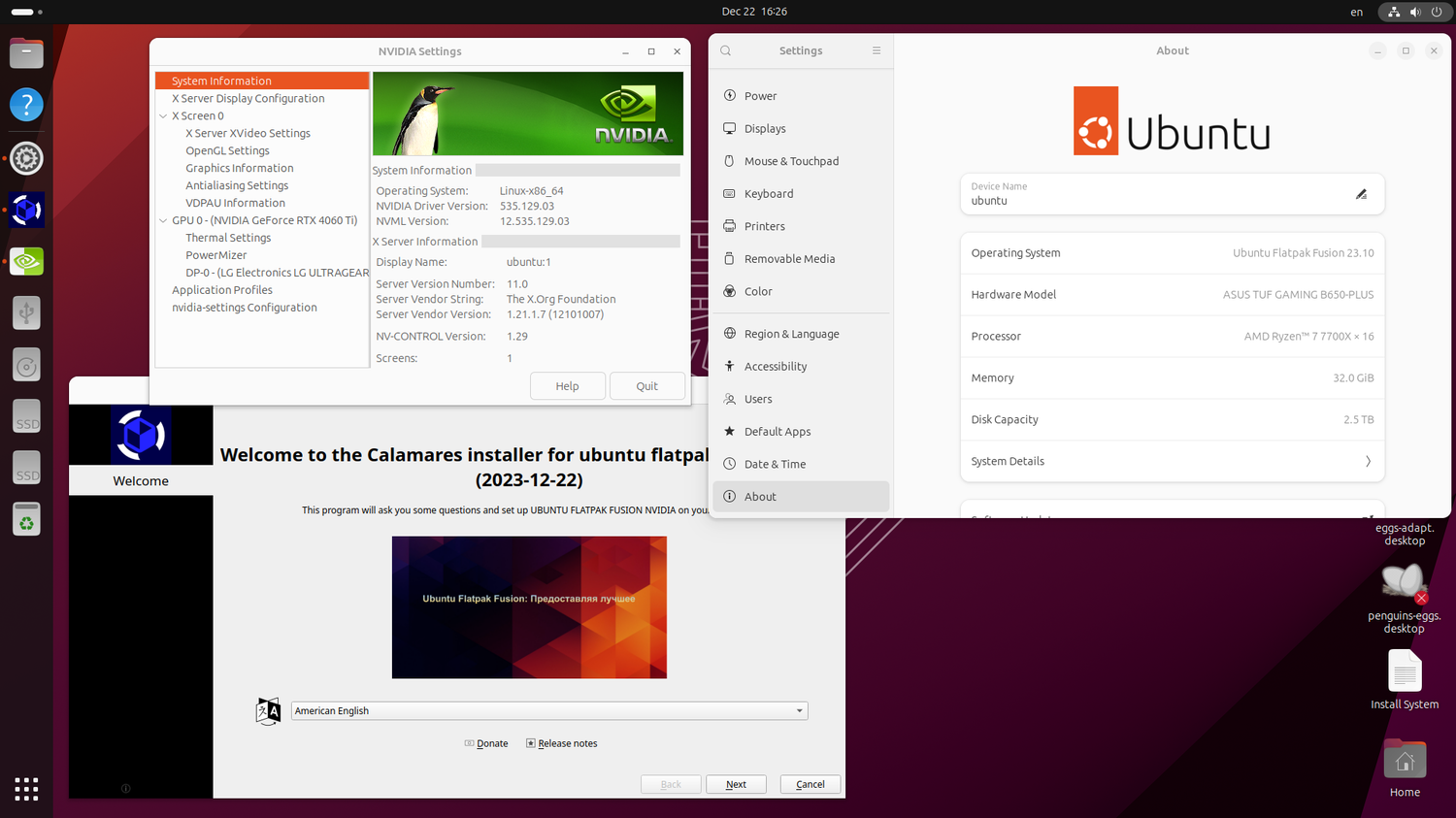This screenshot has width=1456, height=818.
Task: Click the Calamares installer icon in the dock
Action: pos(26,210)
